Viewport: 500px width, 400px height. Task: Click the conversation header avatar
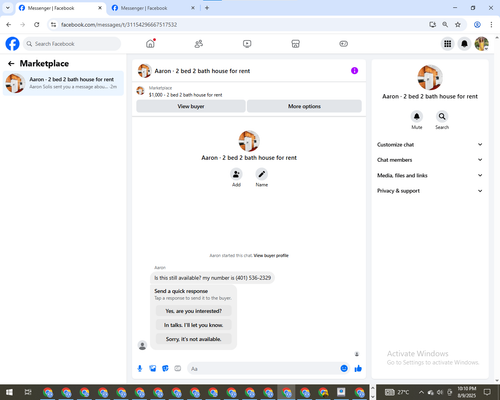click(x=145, y=71)
